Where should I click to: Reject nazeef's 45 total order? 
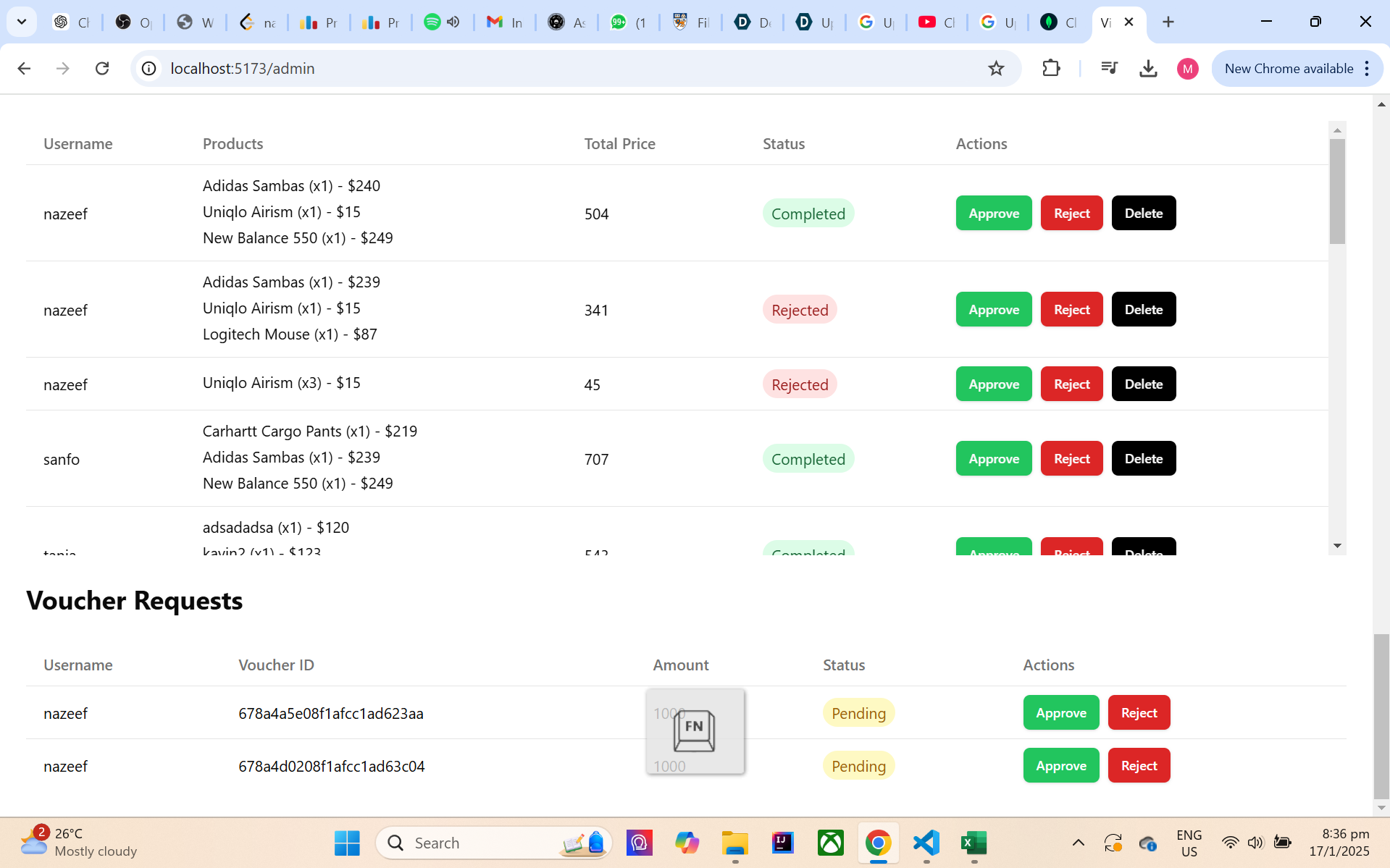pos(1071,384)
